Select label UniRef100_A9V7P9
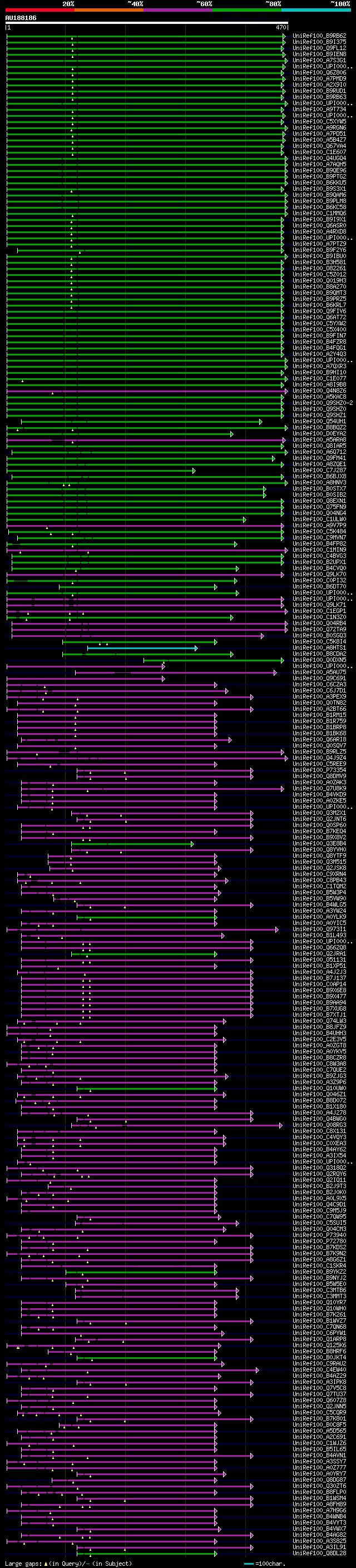The width and height of the screenshot is (356, 1568). (x=319, y=525)
